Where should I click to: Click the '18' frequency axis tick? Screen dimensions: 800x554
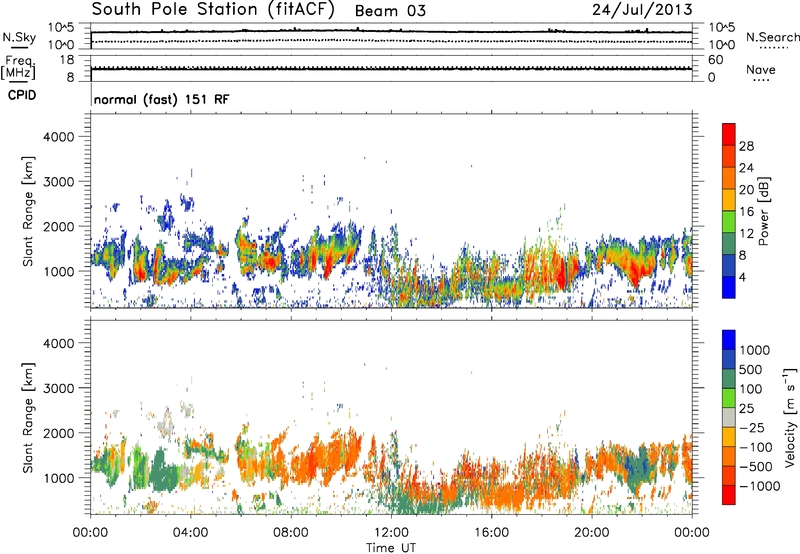[67, 60]
